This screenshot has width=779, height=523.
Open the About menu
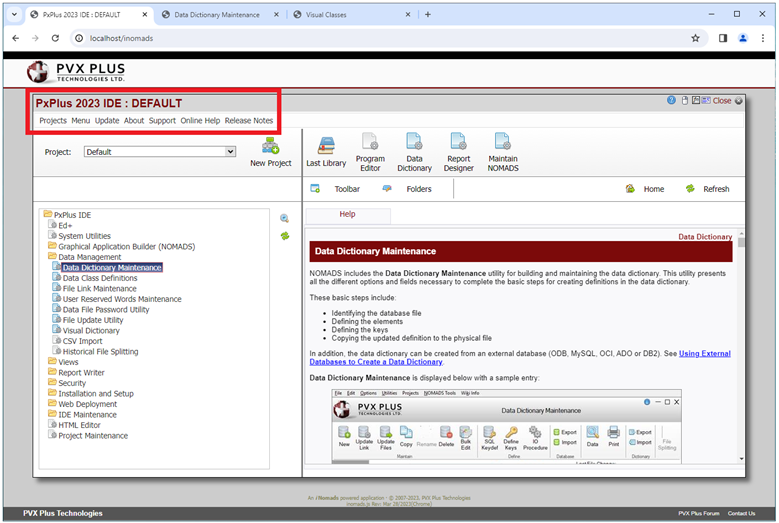tap(134, 121)
